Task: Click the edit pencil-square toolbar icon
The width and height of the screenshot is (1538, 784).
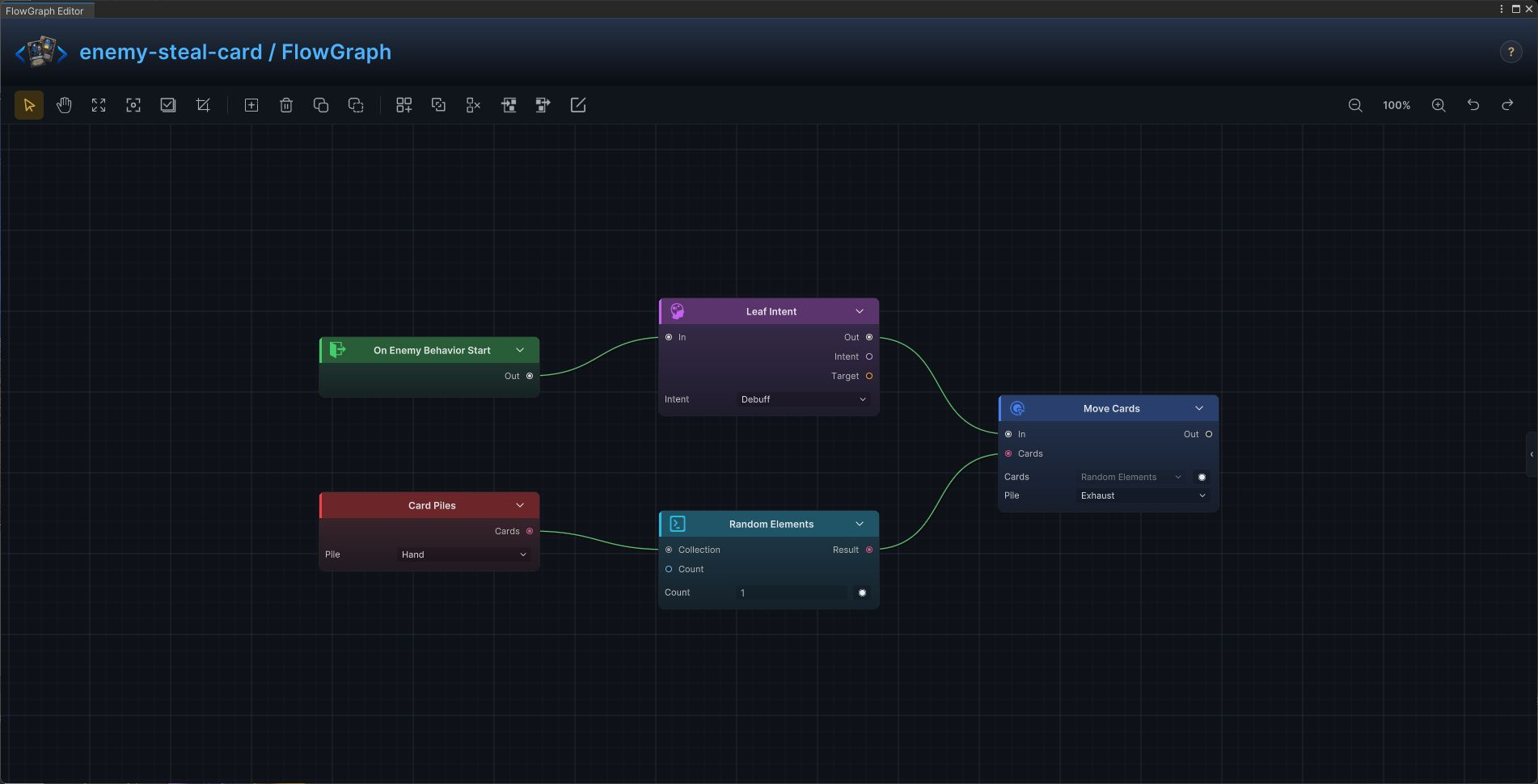Action: tap(578, 105)
